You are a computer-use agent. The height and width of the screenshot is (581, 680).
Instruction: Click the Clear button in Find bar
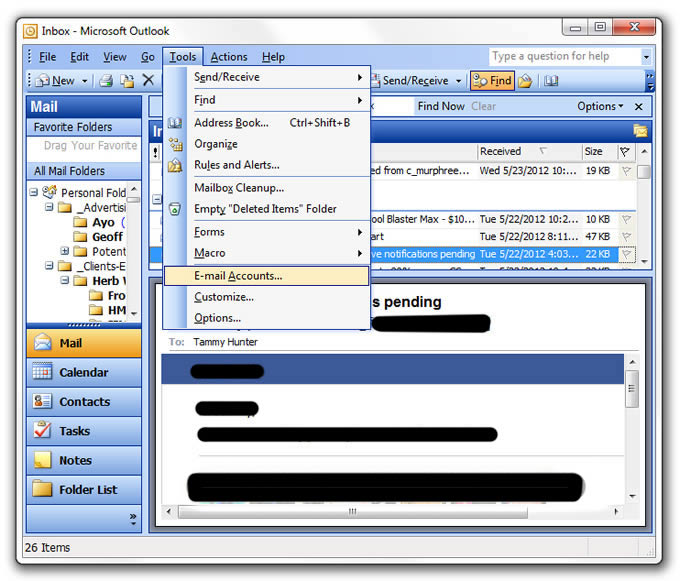483,106
